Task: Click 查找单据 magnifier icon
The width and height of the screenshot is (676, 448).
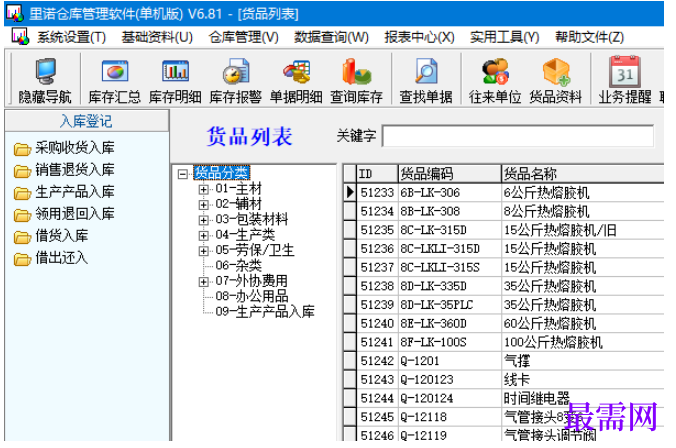Action: [426, 71]
